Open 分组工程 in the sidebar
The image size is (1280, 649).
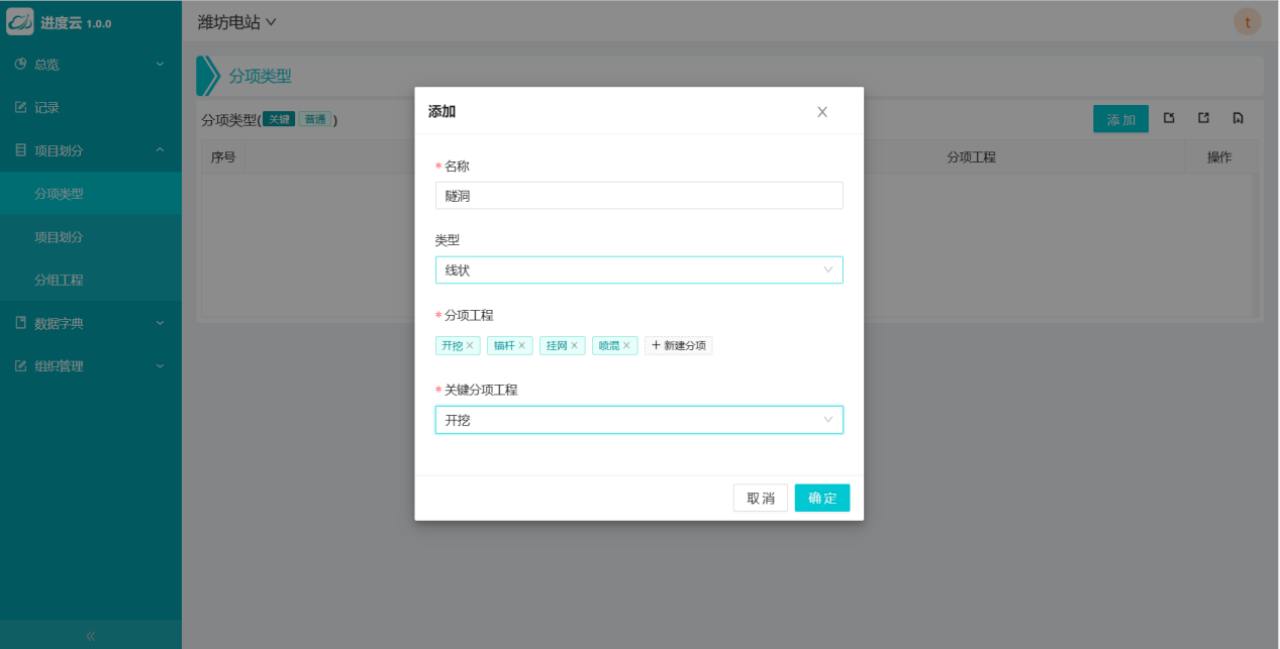(x=59, y=280)
